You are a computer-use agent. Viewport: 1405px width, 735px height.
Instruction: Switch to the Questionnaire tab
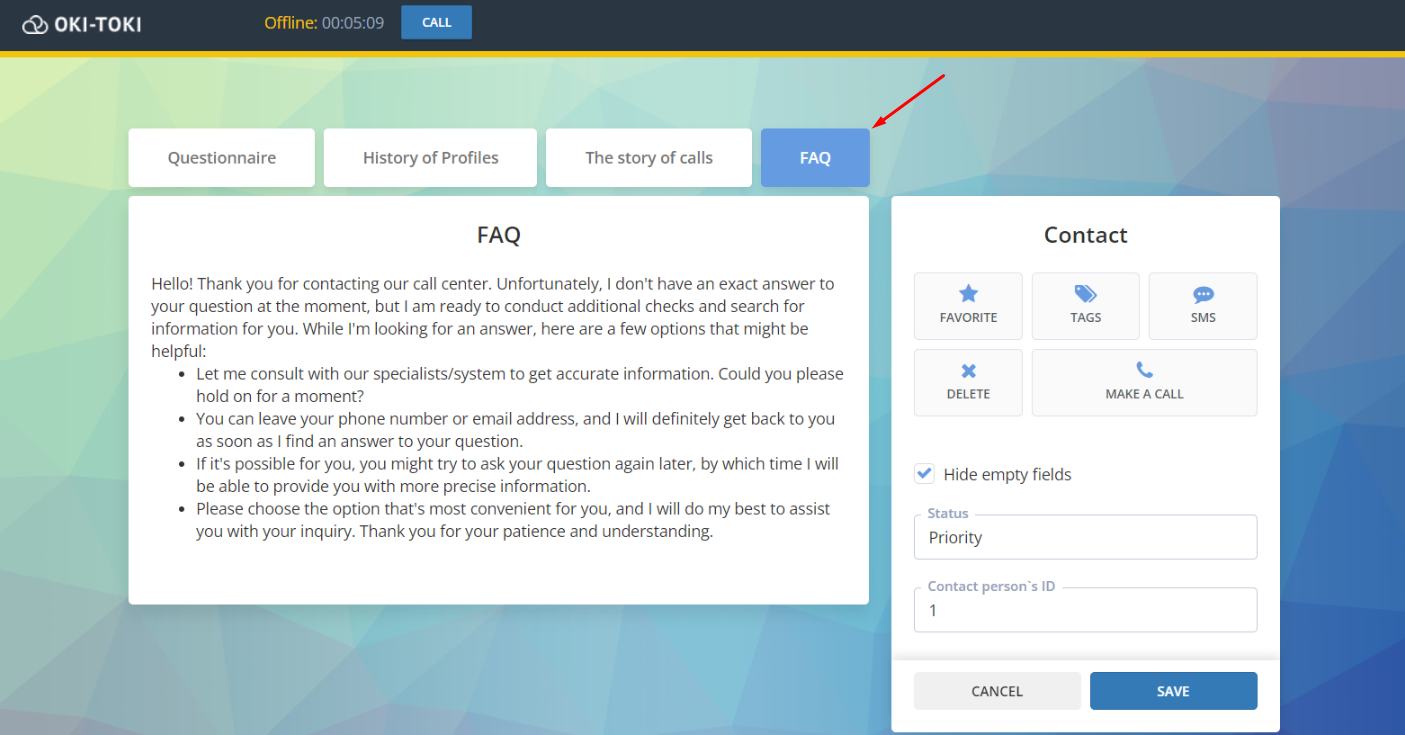[221, 158]
